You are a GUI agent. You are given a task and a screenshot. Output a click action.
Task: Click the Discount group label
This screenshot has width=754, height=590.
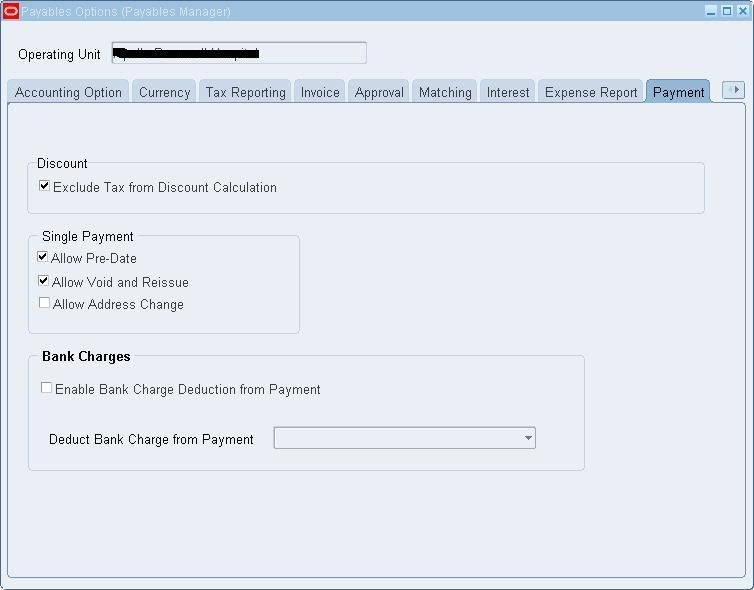click(62, 163)
